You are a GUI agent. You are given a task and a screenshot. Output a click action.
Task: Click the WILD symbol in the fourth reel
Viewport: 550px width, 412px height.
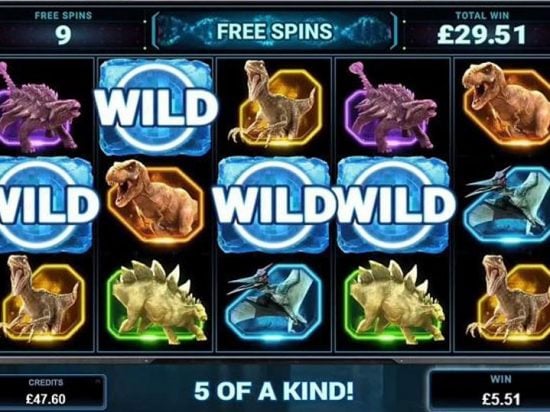point(394,204)
